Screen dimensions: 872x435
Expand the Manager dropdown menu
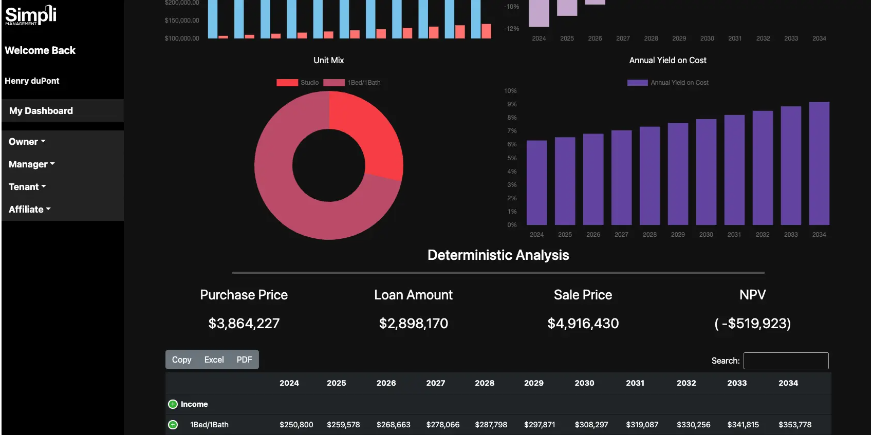click(32, 164)
